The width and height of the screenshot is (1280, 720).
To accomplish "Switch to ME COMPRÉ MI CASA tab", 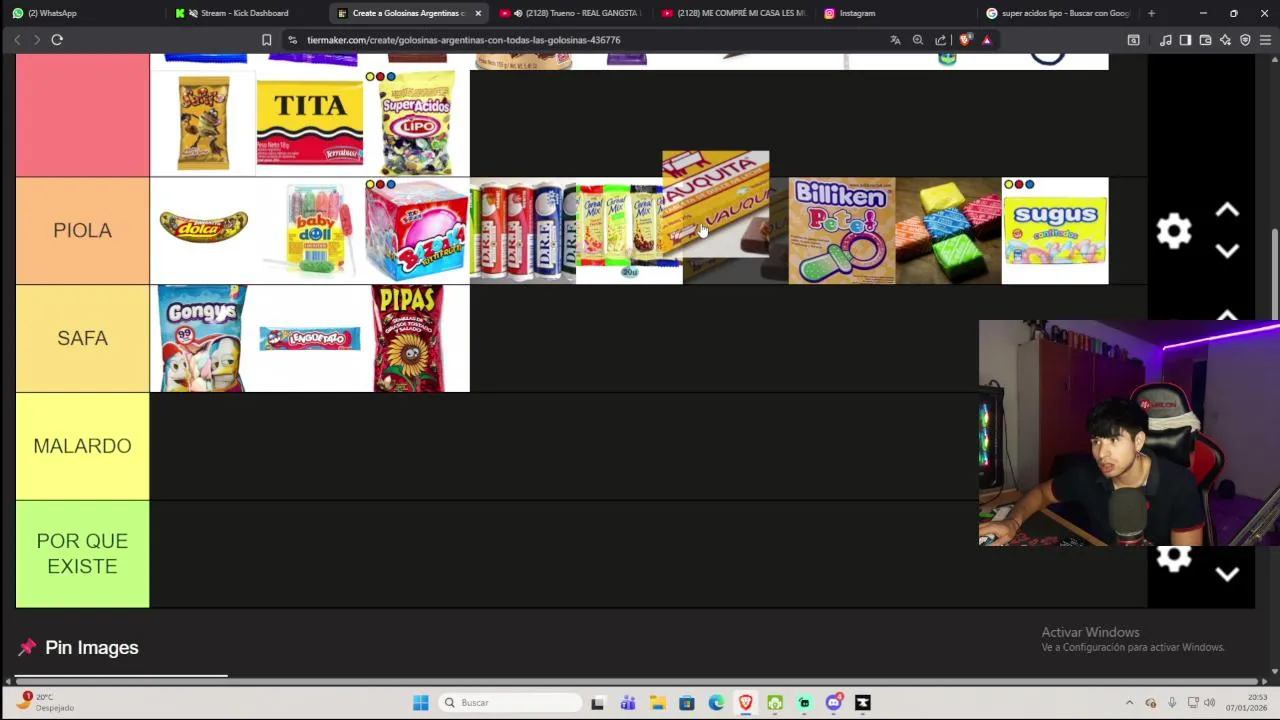I will (x=733, y=13).
